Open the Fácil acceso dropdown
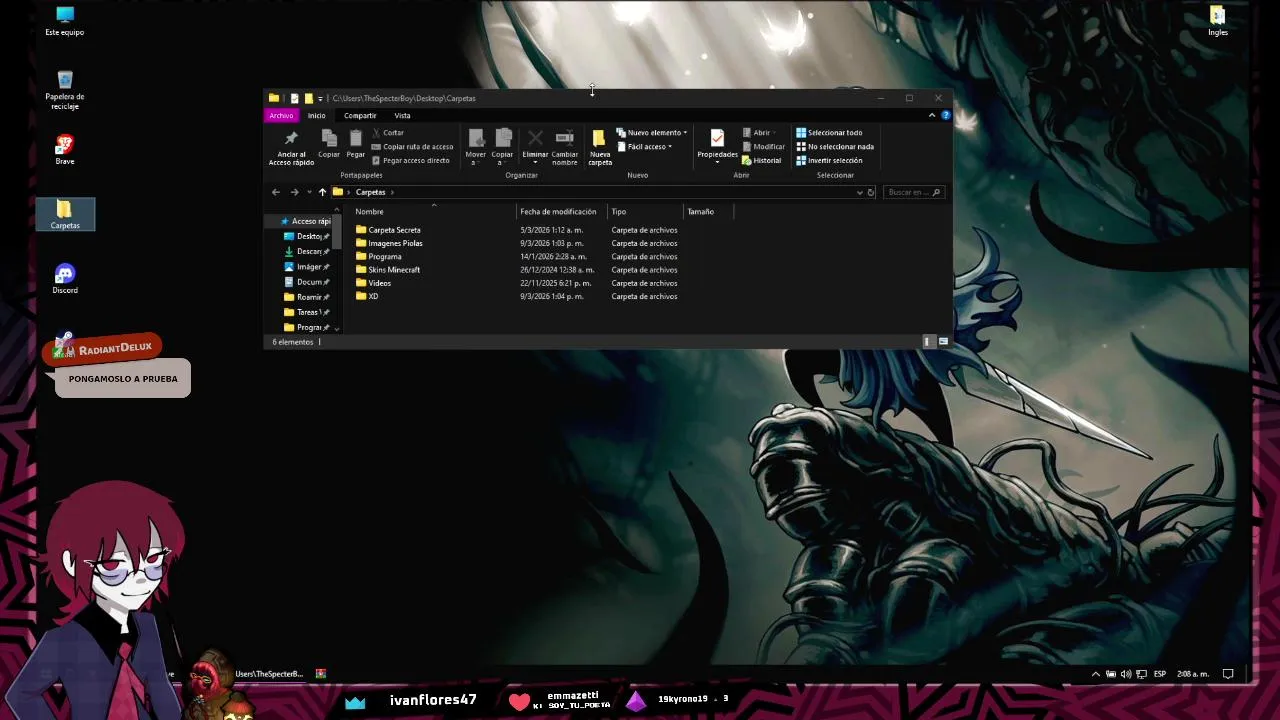 [x=645, y=147]
